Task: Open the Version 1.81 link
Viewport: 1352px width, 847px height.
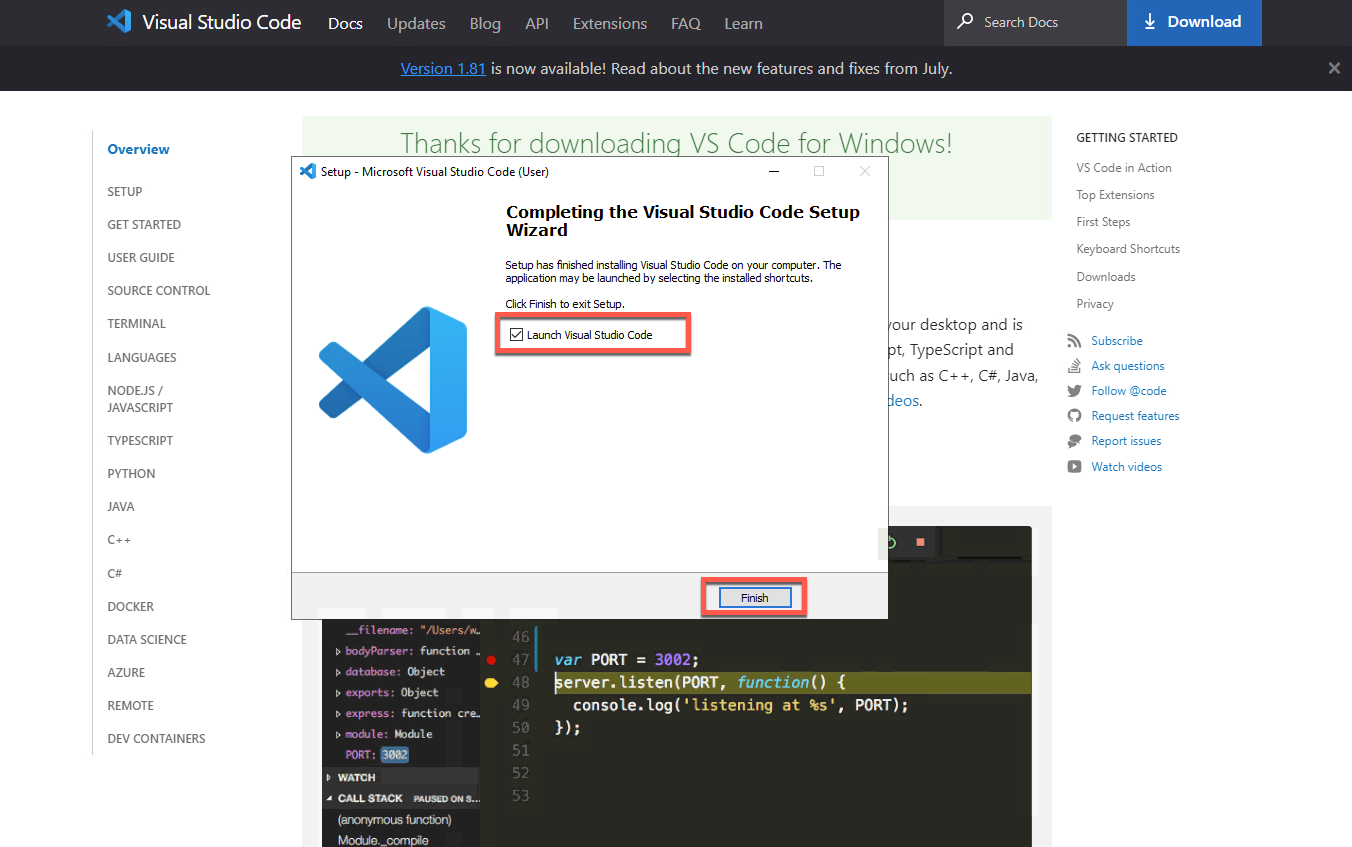Action: (443, 69)
